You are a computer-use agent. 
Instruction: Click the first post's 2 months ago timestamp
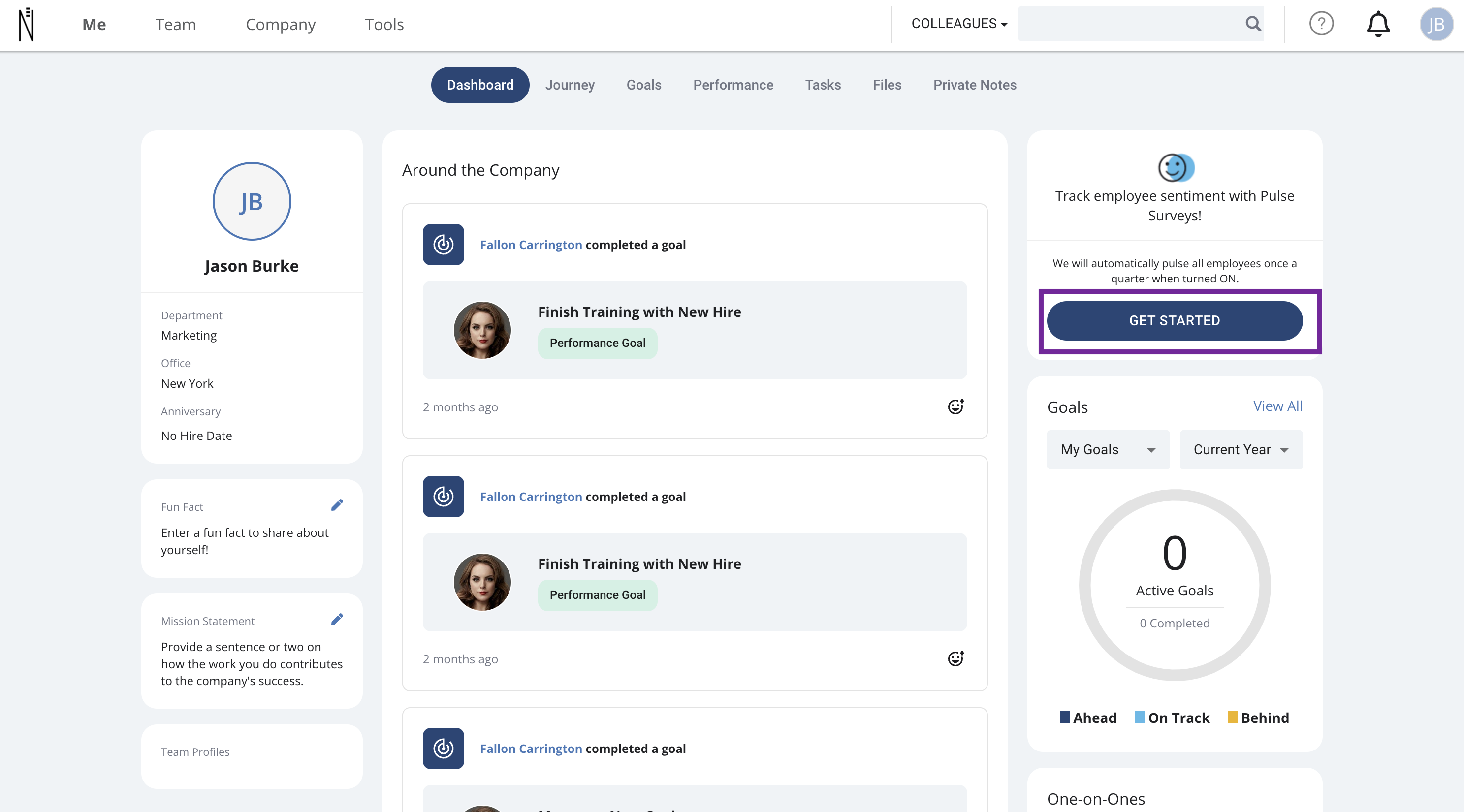(x=460, y=407)
